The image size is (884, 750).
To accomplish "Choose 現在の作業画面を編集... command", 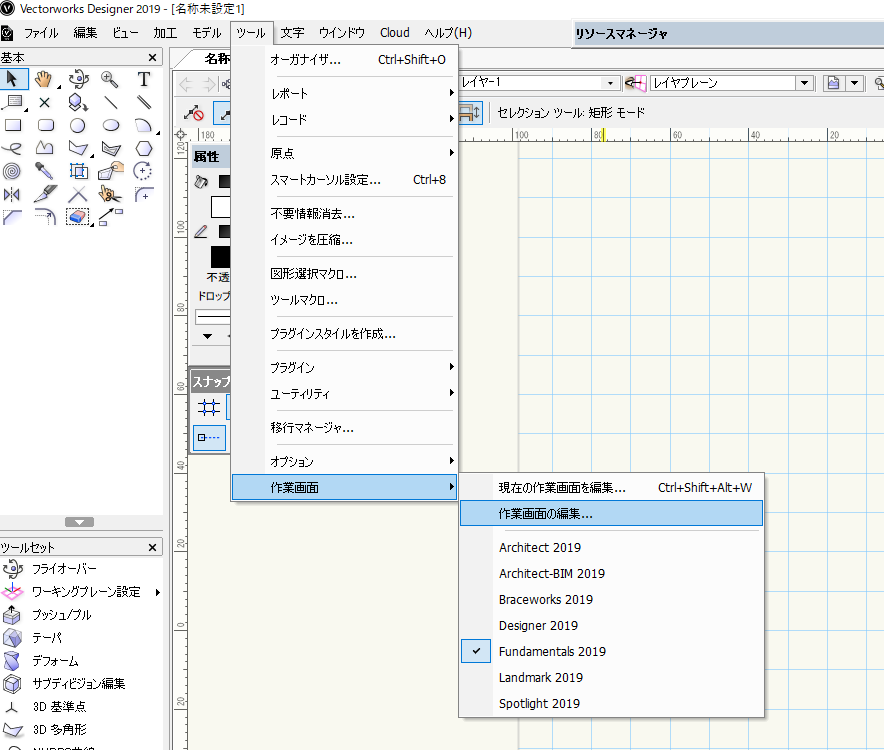I will [x=612, y=488].
